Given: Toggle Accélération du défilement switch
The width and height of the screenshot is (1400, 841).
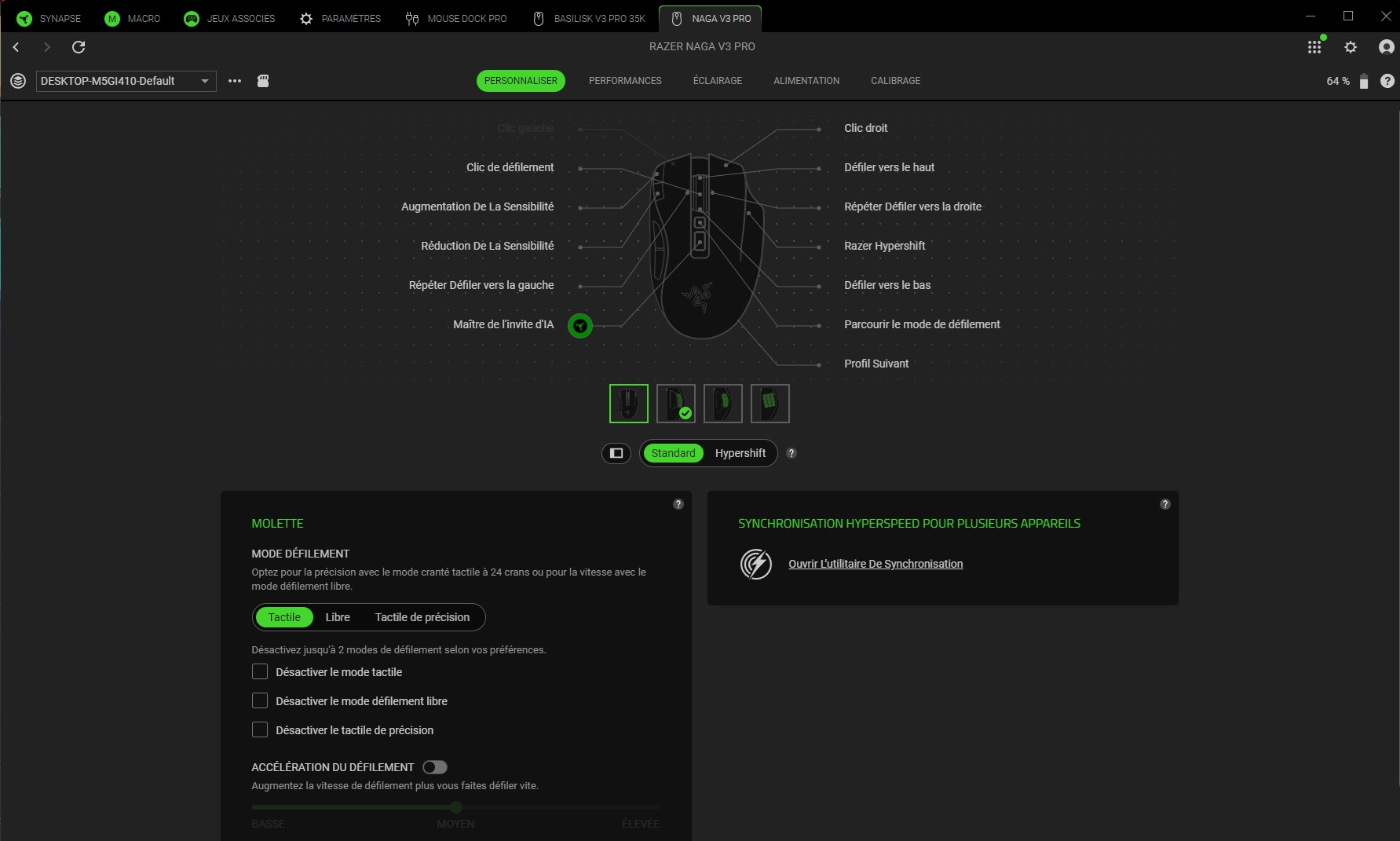Looking at the screenshot, I should pyautogui.click(x=435, y=767).
